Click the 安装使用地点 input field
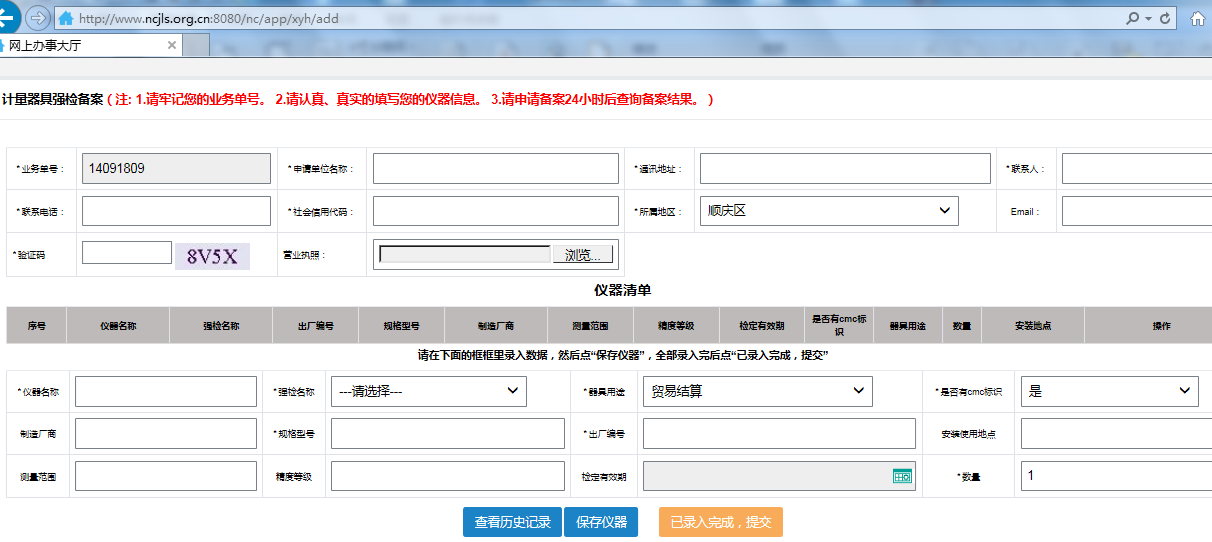Image resolution: width=1212 pixels, height=542 pixels. [x=1116, y=433]
